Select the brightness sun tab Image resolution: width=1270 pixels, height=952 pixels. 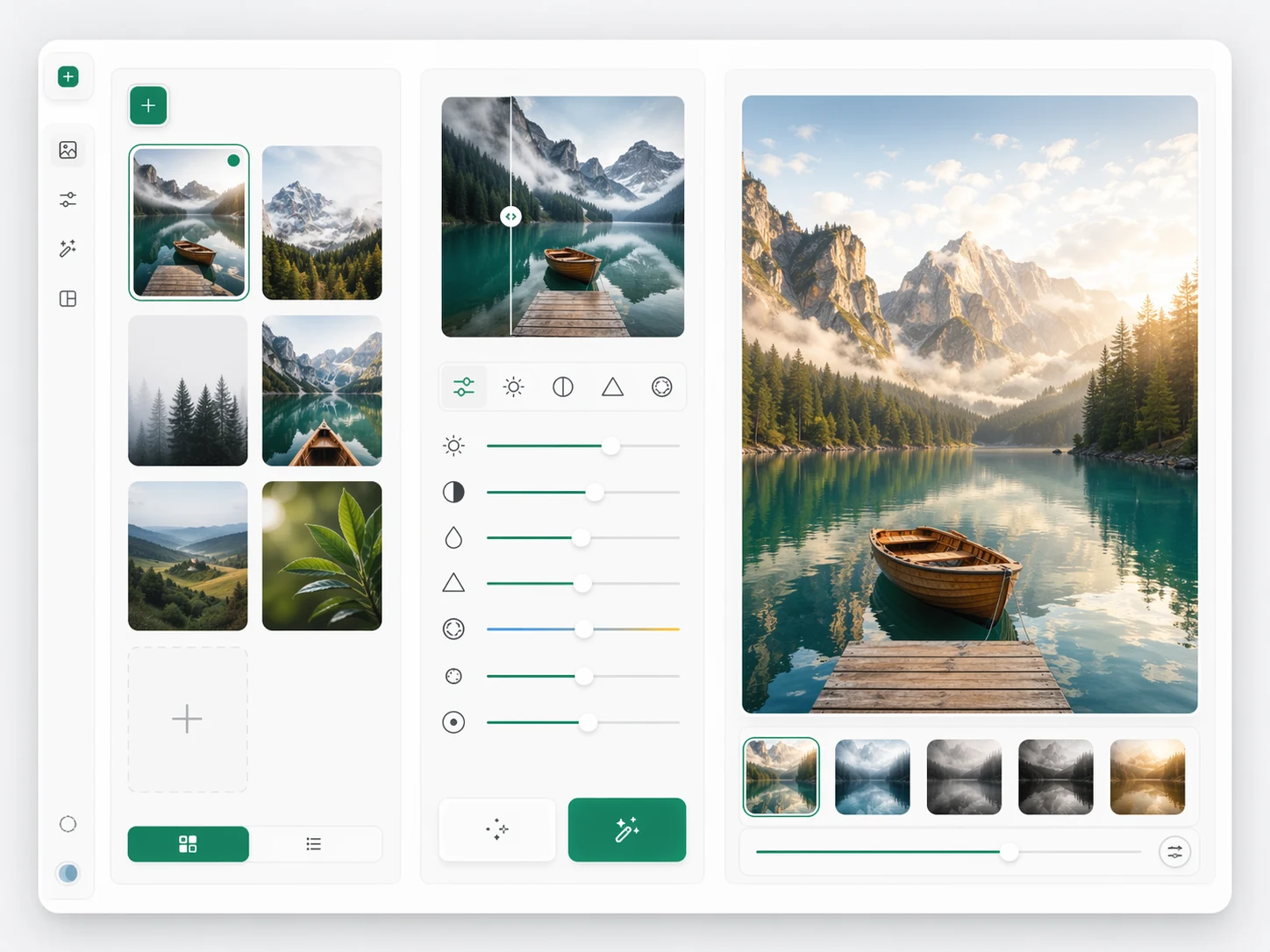(x=513, y=387)
